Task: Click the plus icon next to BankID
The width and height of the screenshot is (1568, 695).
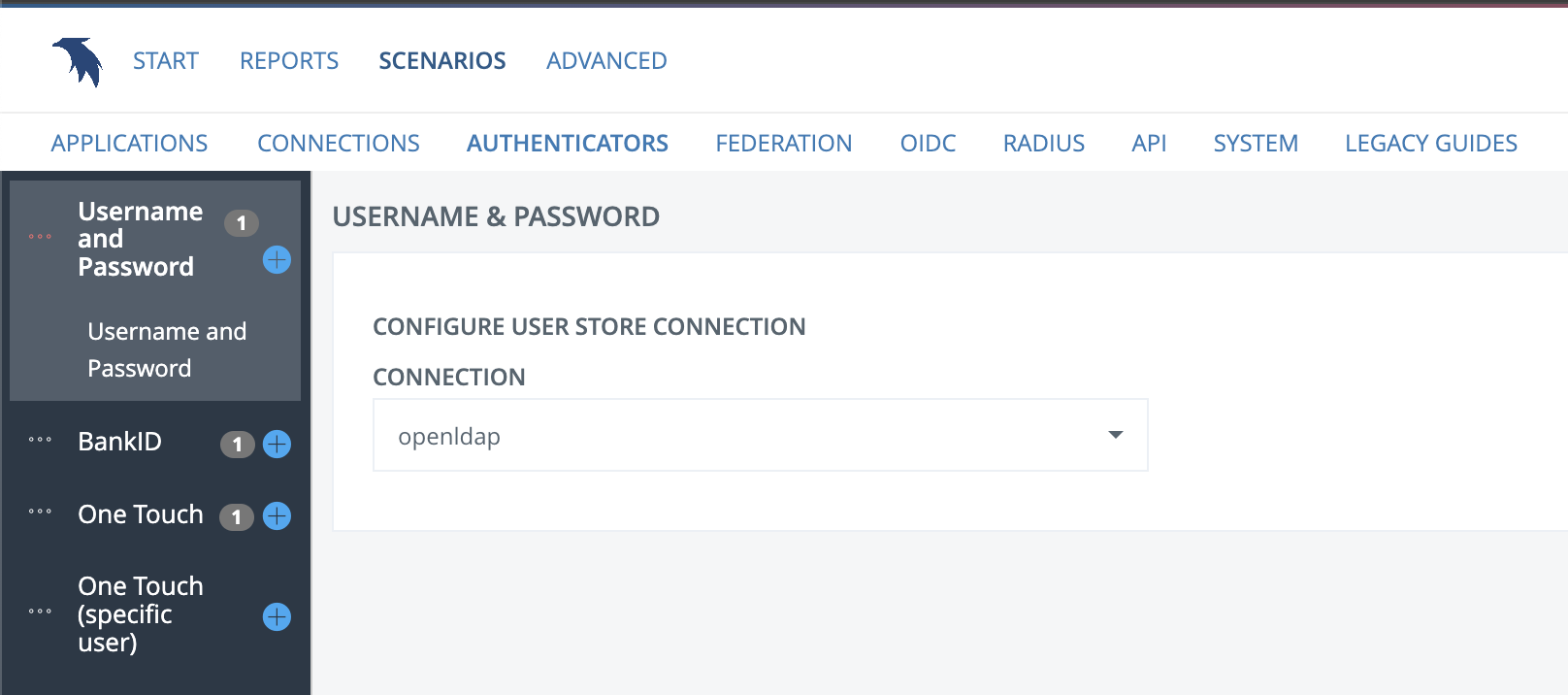Action: coord(277,445)
